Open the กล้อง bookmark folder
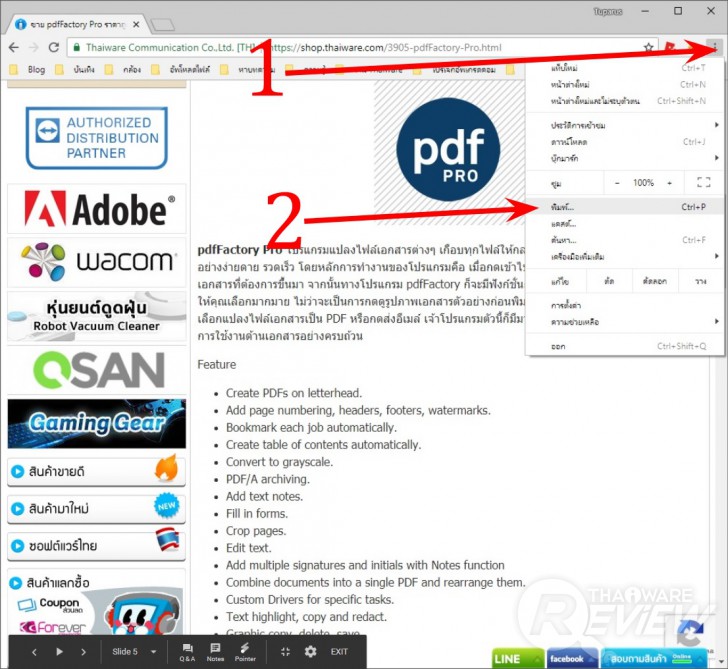Image resolution: width=728 pixels, height=669 pixels. 124,70
